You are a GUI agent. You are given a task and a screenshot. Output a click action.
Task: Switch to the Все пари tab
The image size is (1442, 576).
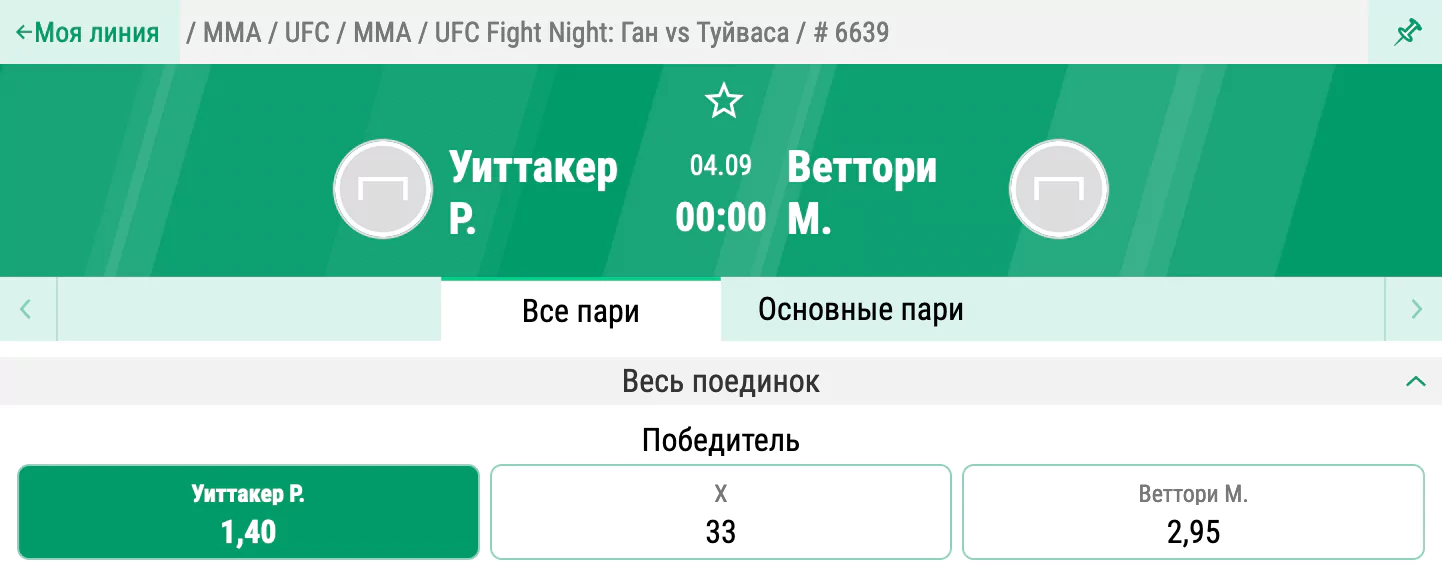(x=581, y=310)
